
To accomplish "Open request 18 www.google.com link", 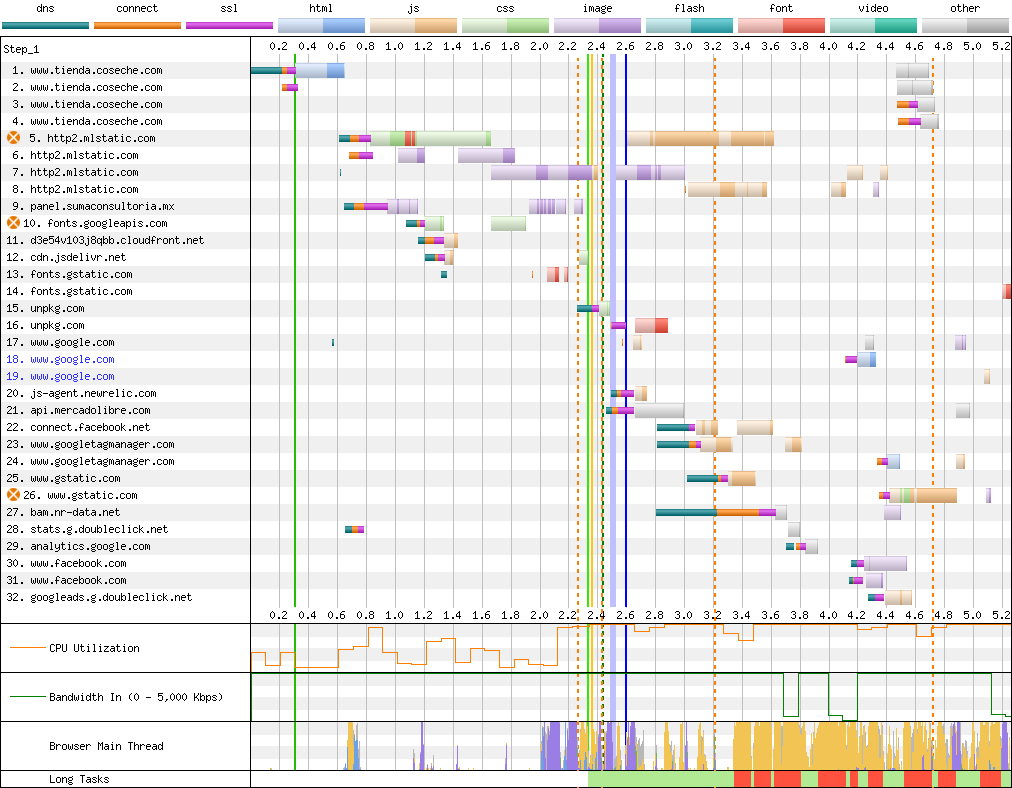I will coord(72,359).
